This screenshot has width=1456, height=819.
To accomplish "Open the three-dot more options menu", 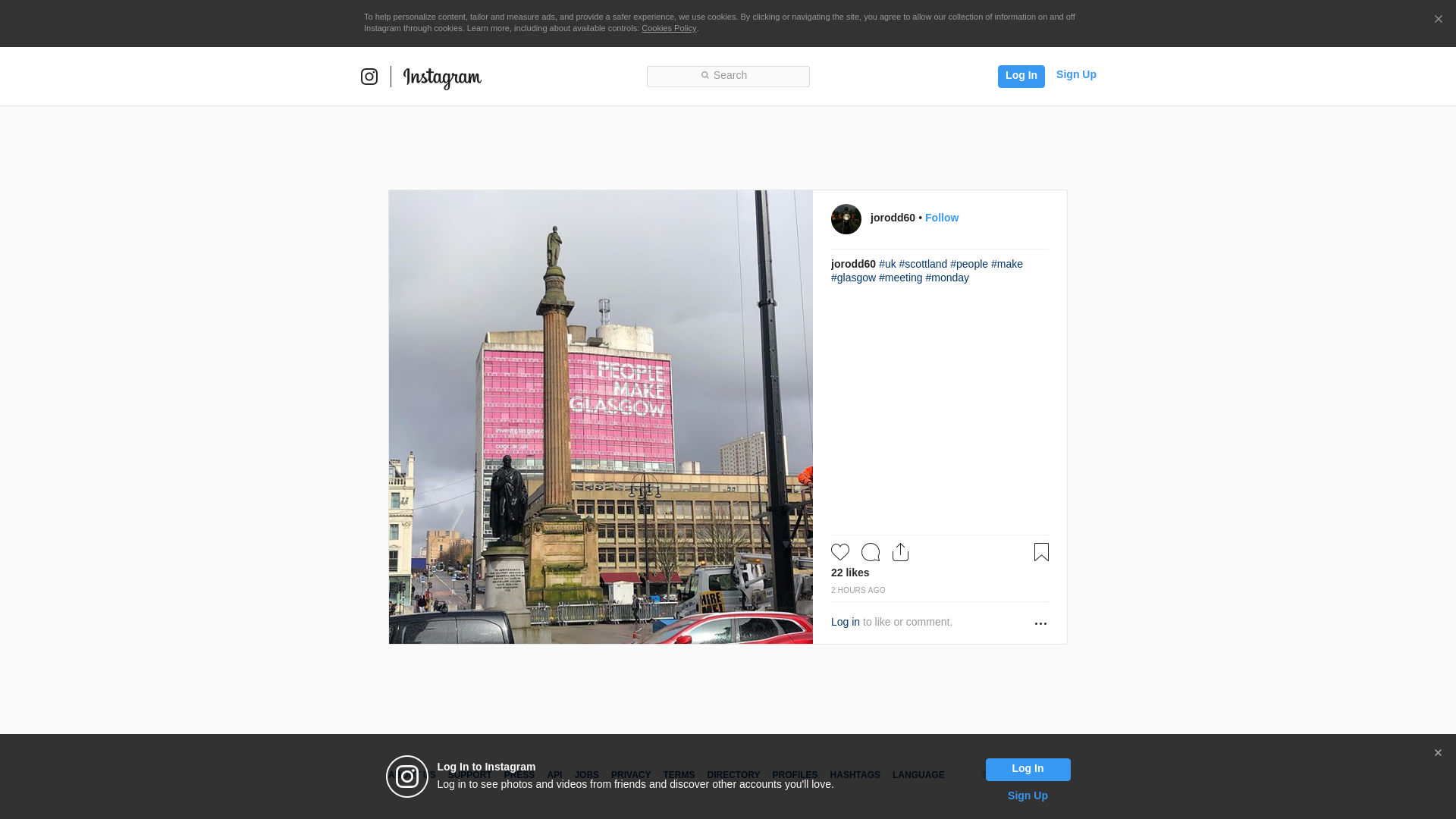I will point(1040,623).
